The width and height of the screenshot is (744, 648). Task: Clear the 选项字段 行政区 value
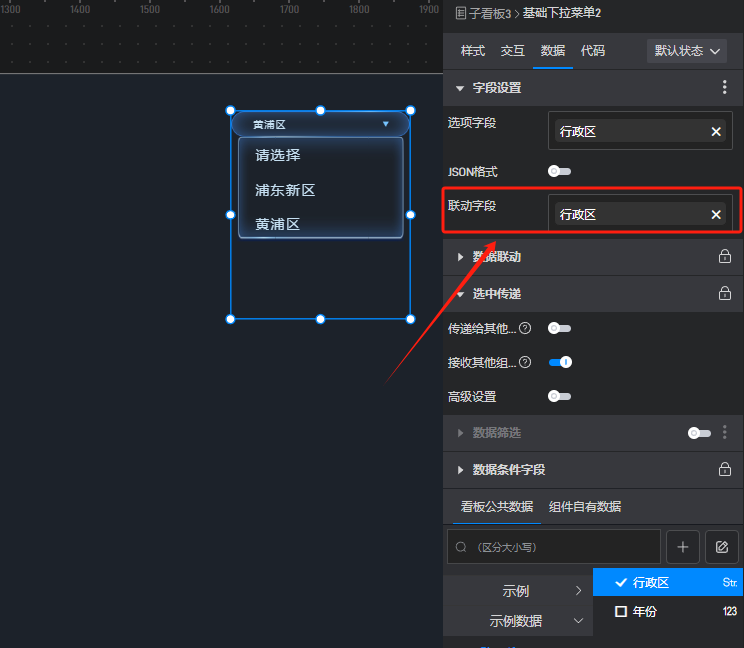[x=716, y=131]
